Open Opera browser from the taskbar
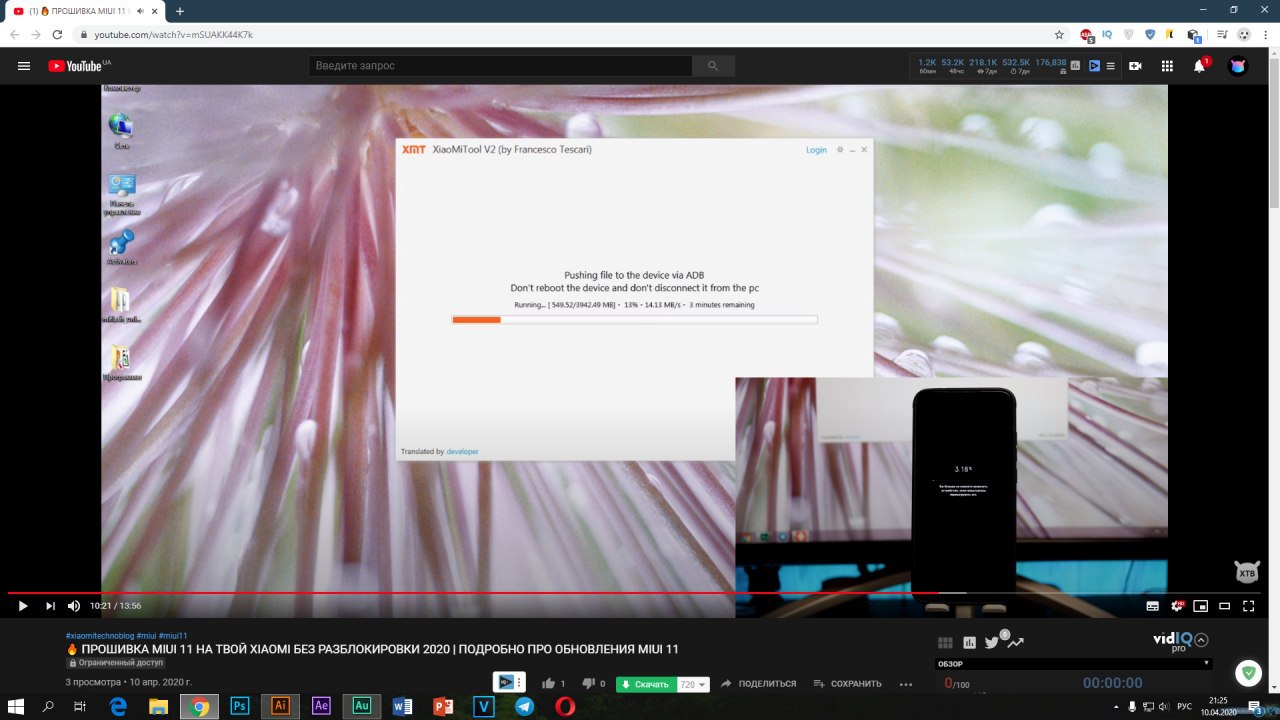 click(565, 706)
